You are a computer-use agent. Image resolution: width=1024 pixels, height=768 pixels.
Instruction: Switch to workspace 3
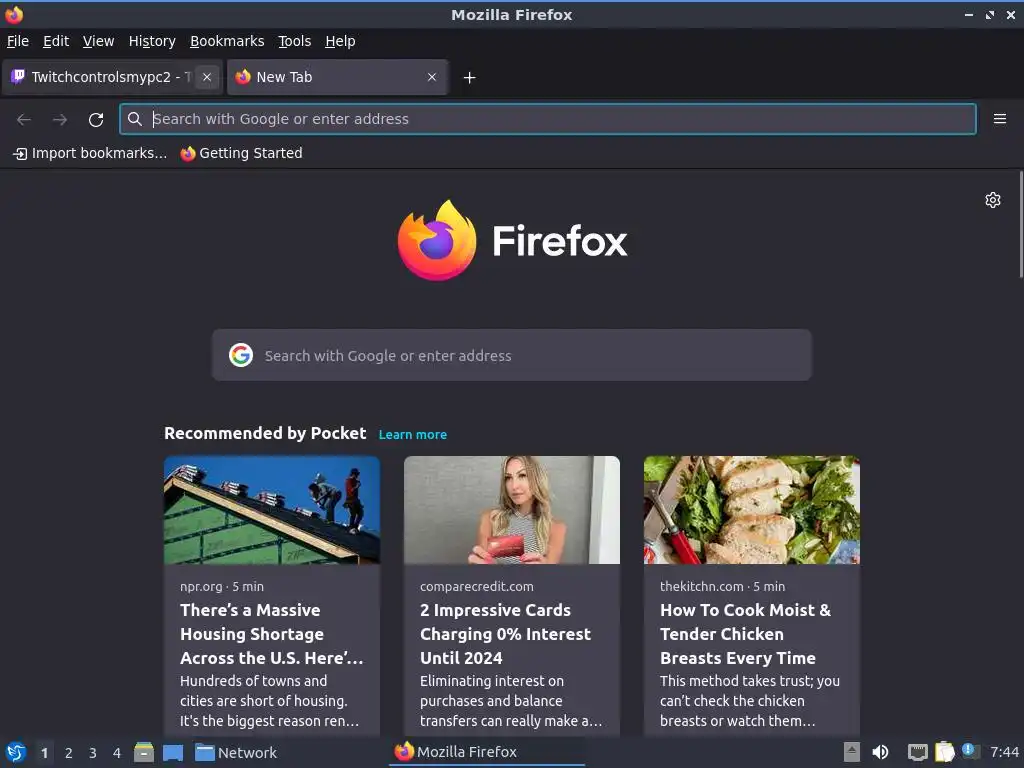click(x=93, y=753)
